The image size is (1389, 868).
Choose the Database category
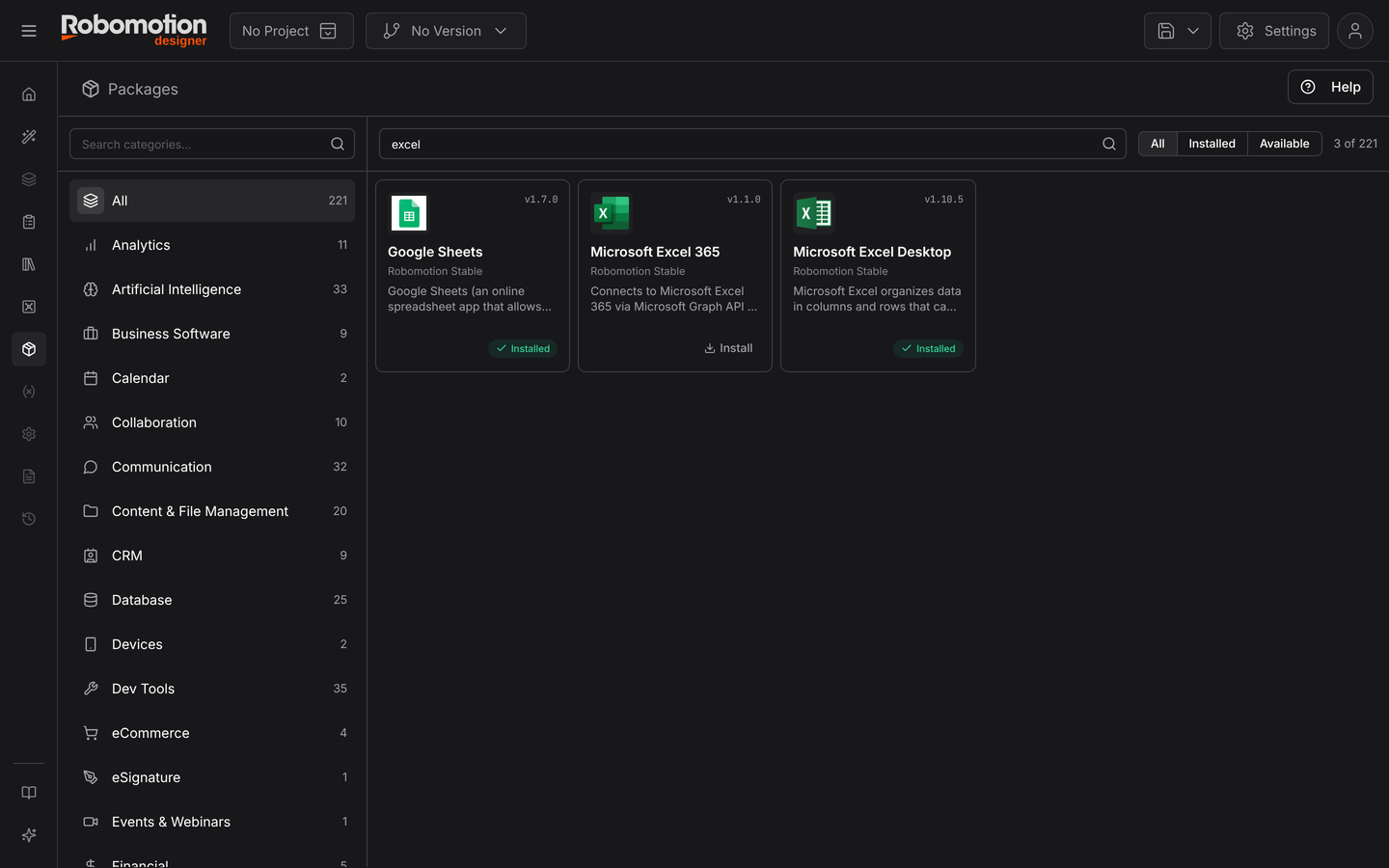(212, 600)
